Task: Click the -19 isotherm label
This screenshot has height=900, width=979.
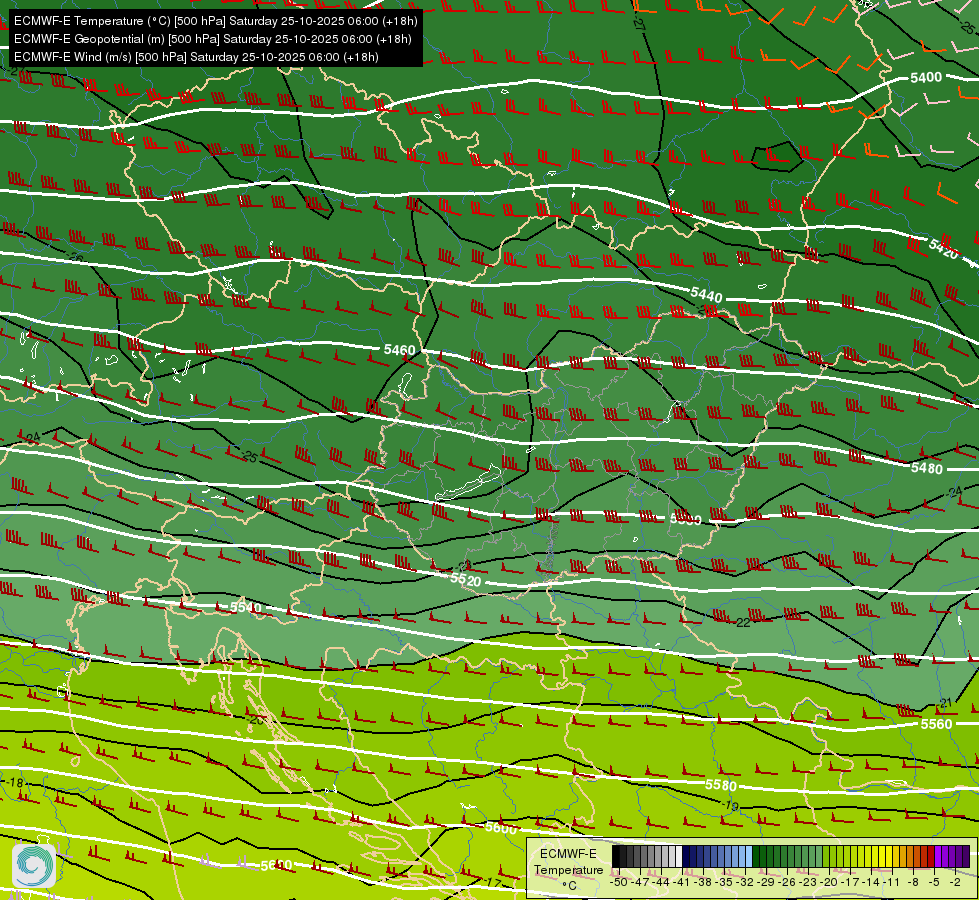Action: point(729,806)
